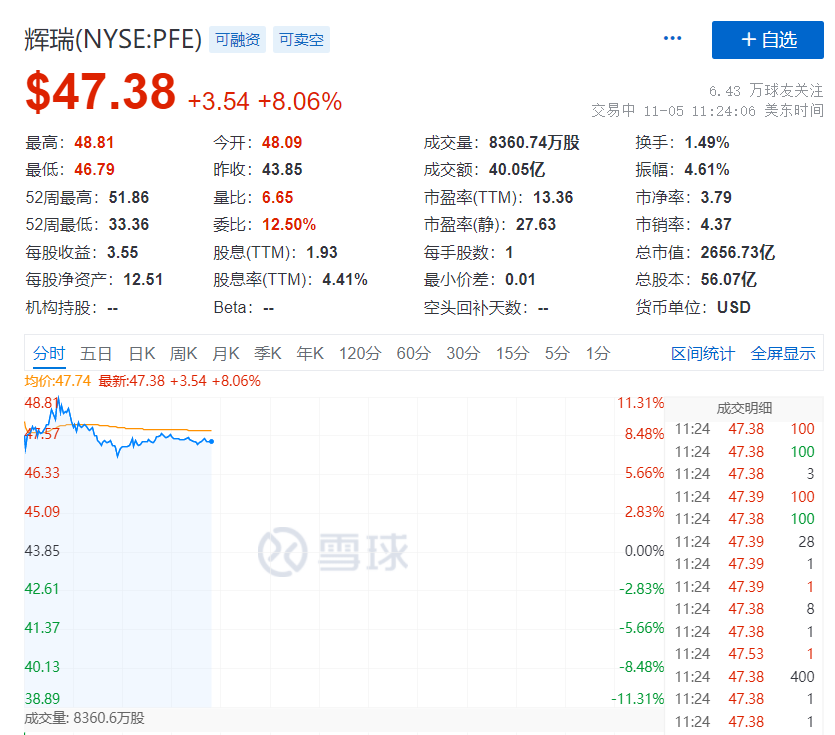Image resolution: width=835 pixels, height=735 pixels.
Task: Click the 今开 value 48.09
Action: tap(282, 143)
